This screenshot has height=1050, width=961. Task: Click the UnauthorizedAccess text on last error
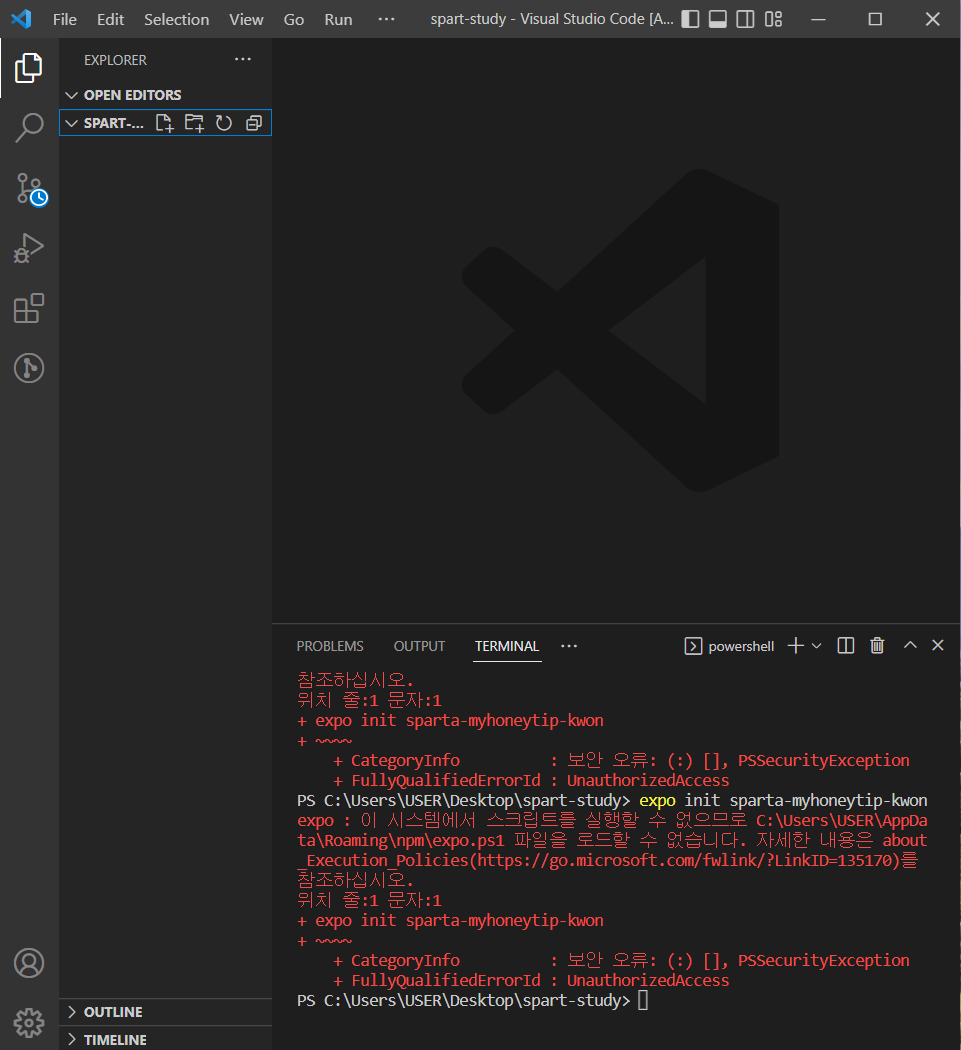pos(648,980)
